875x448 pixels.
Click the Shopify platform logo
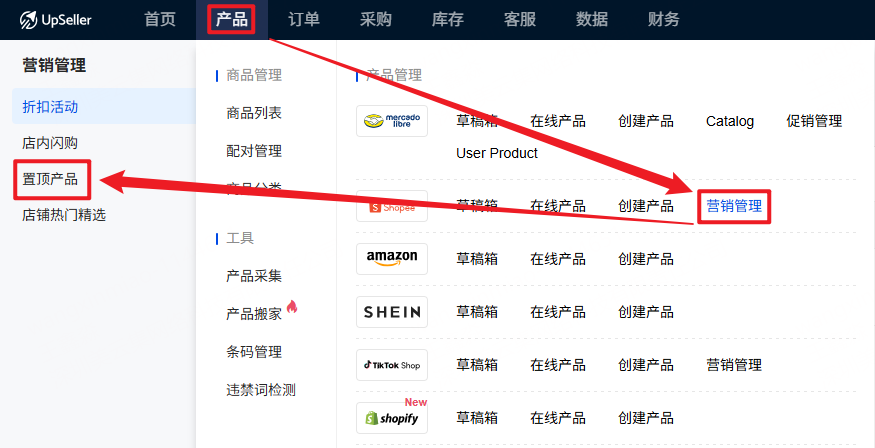tap(392, 418)
